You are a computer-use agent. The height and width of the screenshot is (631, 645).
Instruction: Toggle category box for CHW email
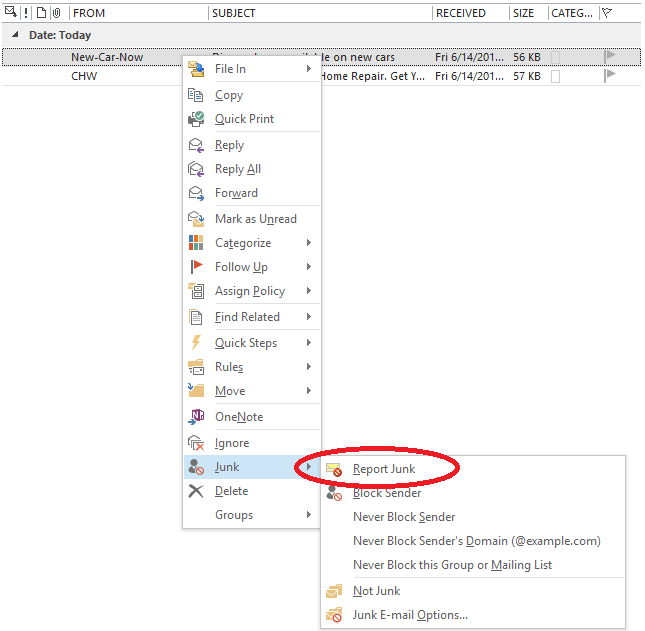point(555,76)
